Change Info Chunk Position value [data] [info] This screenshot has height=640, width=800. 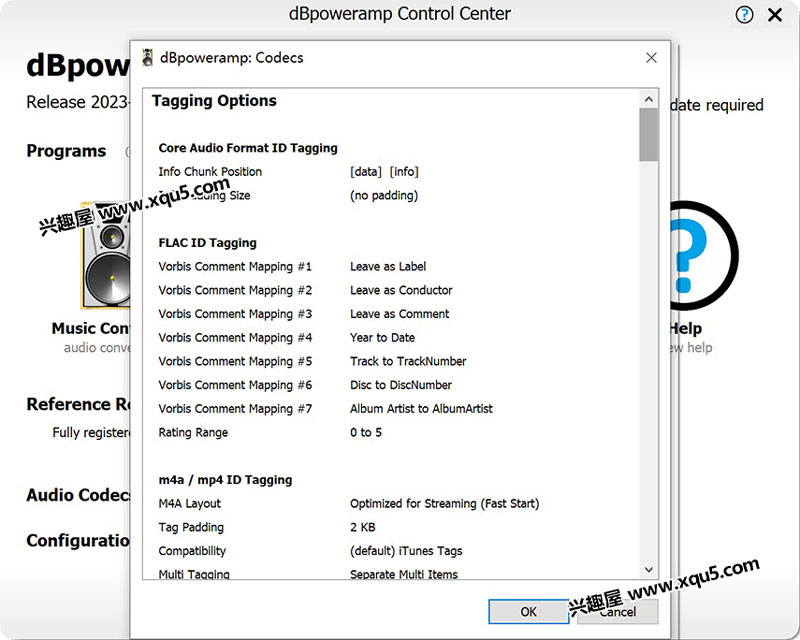[384, 172]
